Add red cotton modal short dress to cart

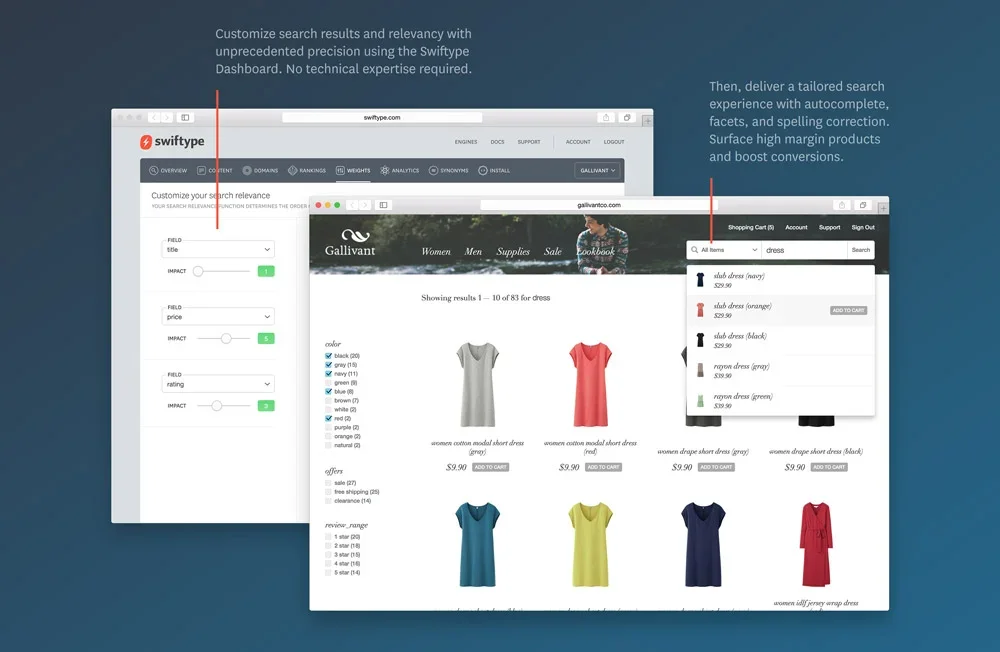tap(603, 467)
